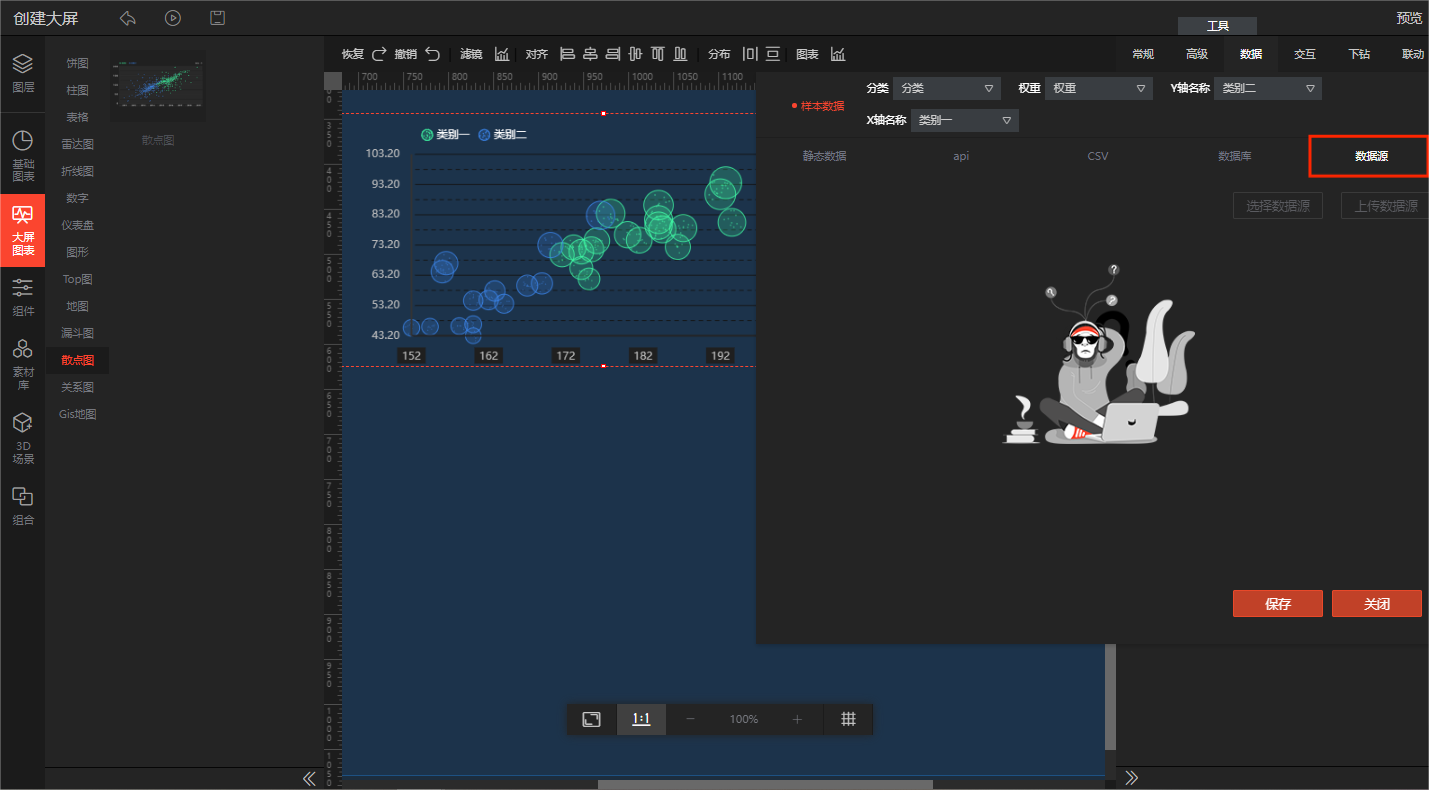Open the 组件 components sidebar panel
The image size is (1429, 790).
[x=22, y=297]
